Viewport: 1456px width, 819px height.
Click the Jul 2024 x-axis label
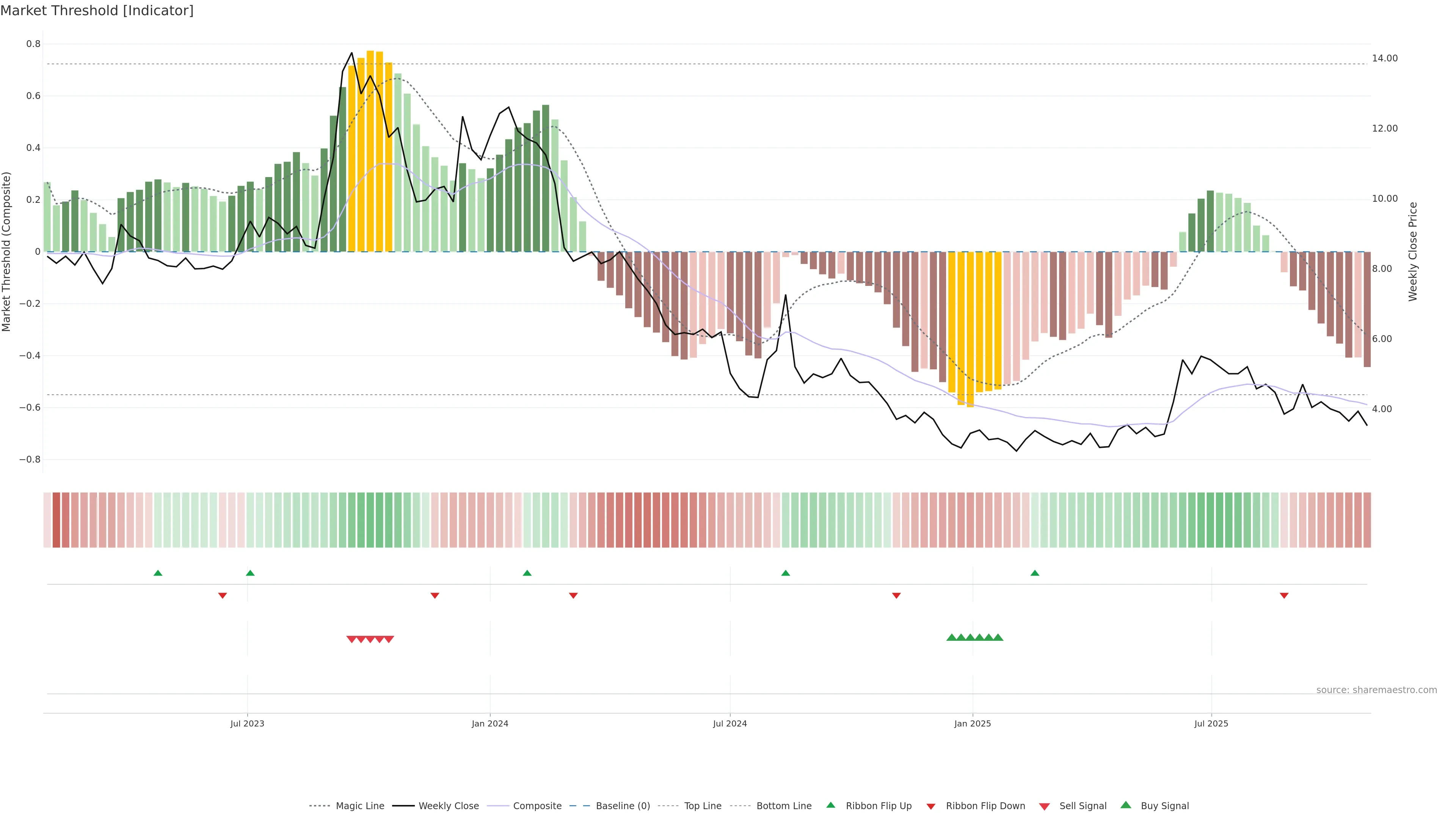(730, 723)
